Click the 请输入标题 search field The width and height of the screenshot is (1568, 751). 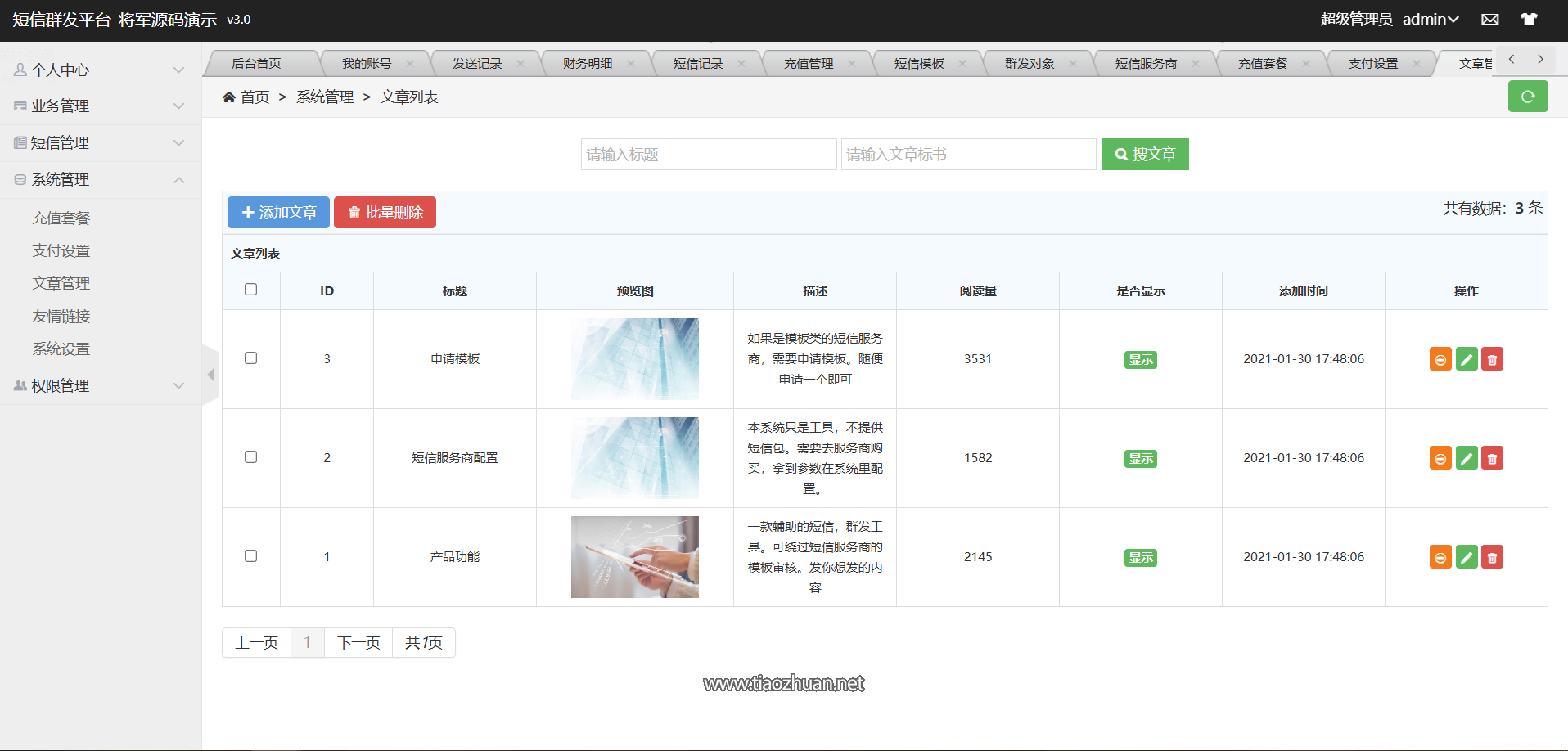(x=709, y=154)
